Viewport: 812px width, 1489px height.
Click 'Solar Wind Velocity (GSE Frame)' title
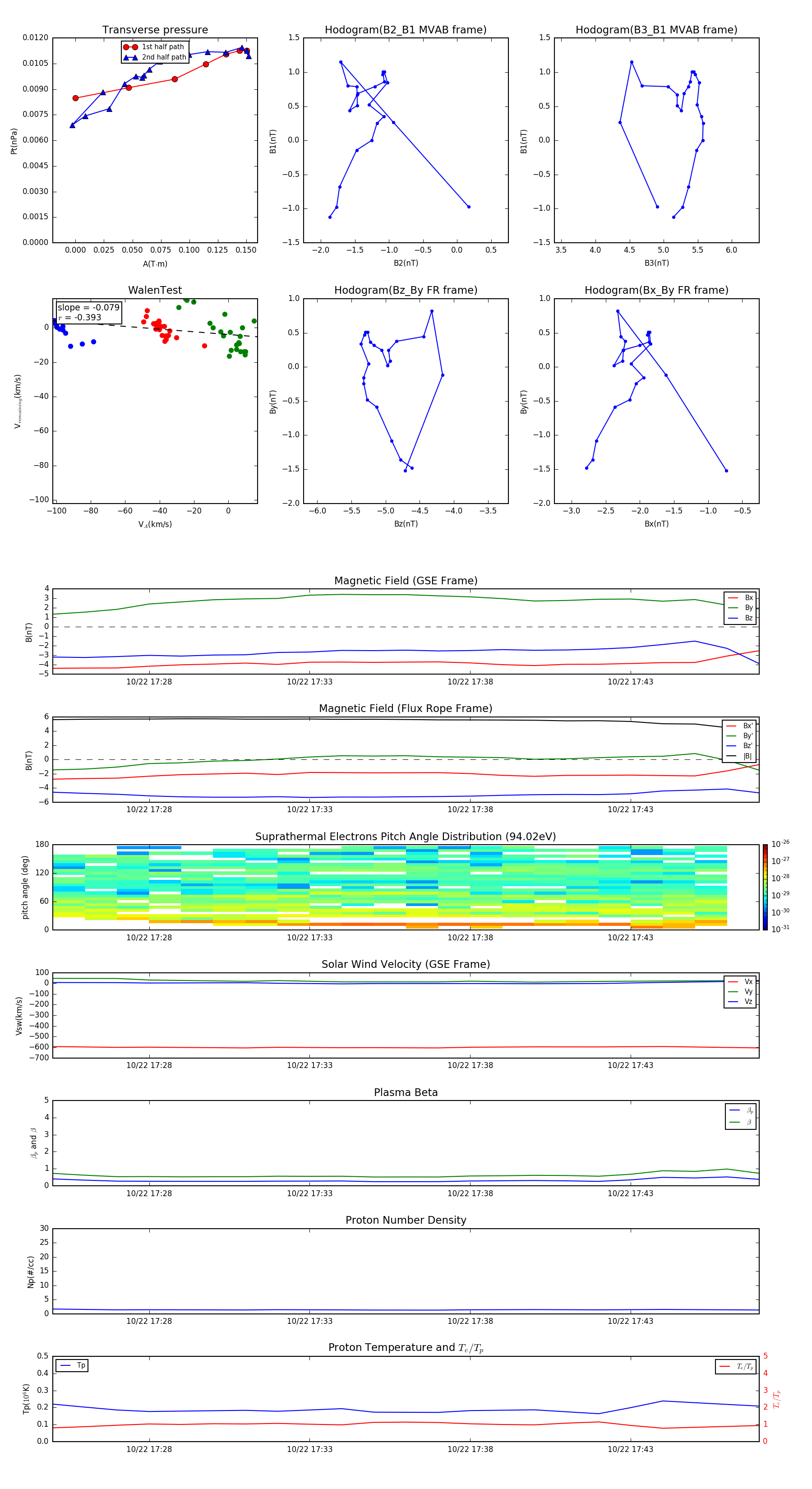[x=406, y=964]
